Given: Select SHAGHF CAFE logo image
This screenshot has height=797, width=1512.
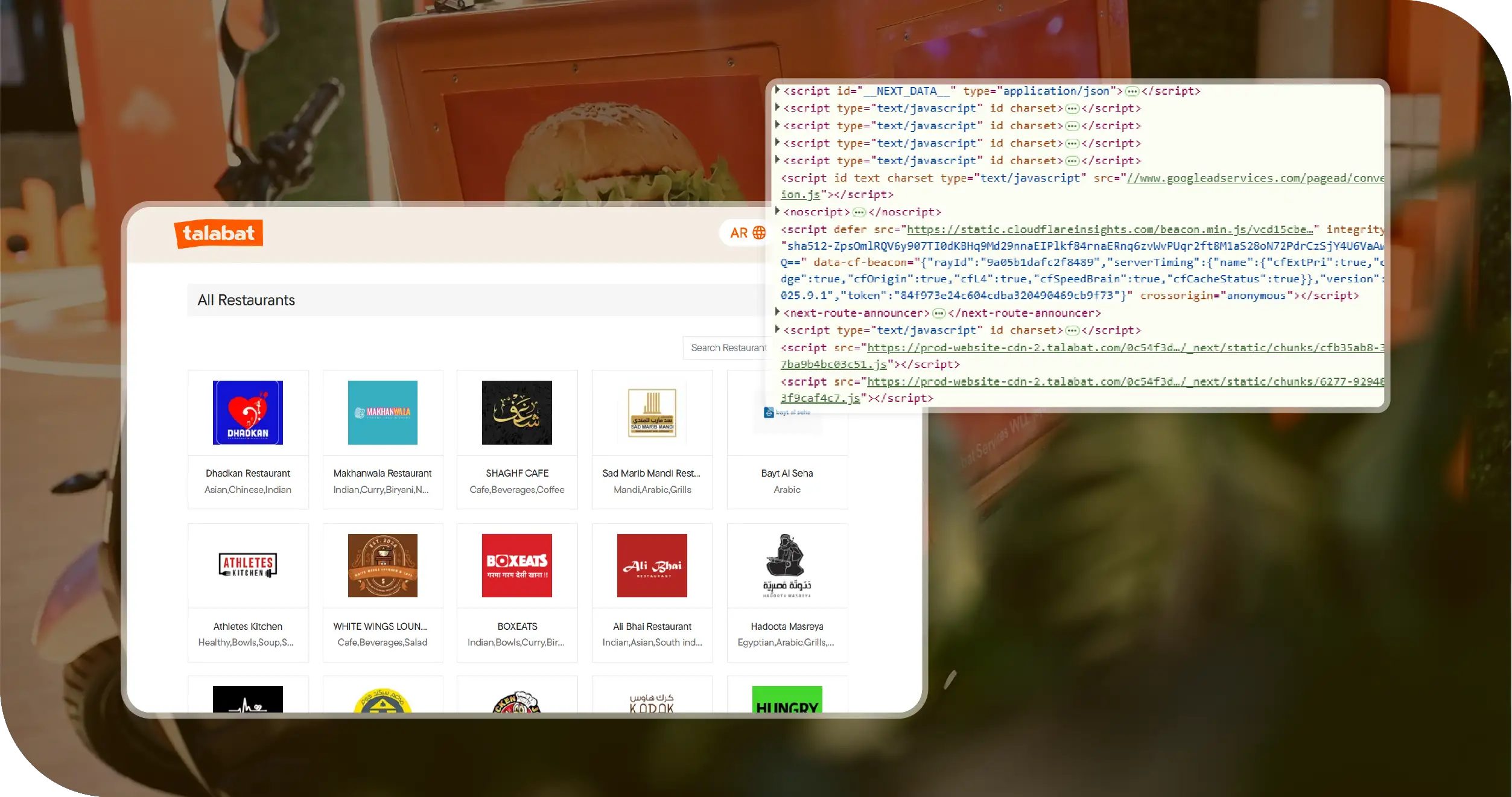Looking at the screenshot, I should 516,413.
